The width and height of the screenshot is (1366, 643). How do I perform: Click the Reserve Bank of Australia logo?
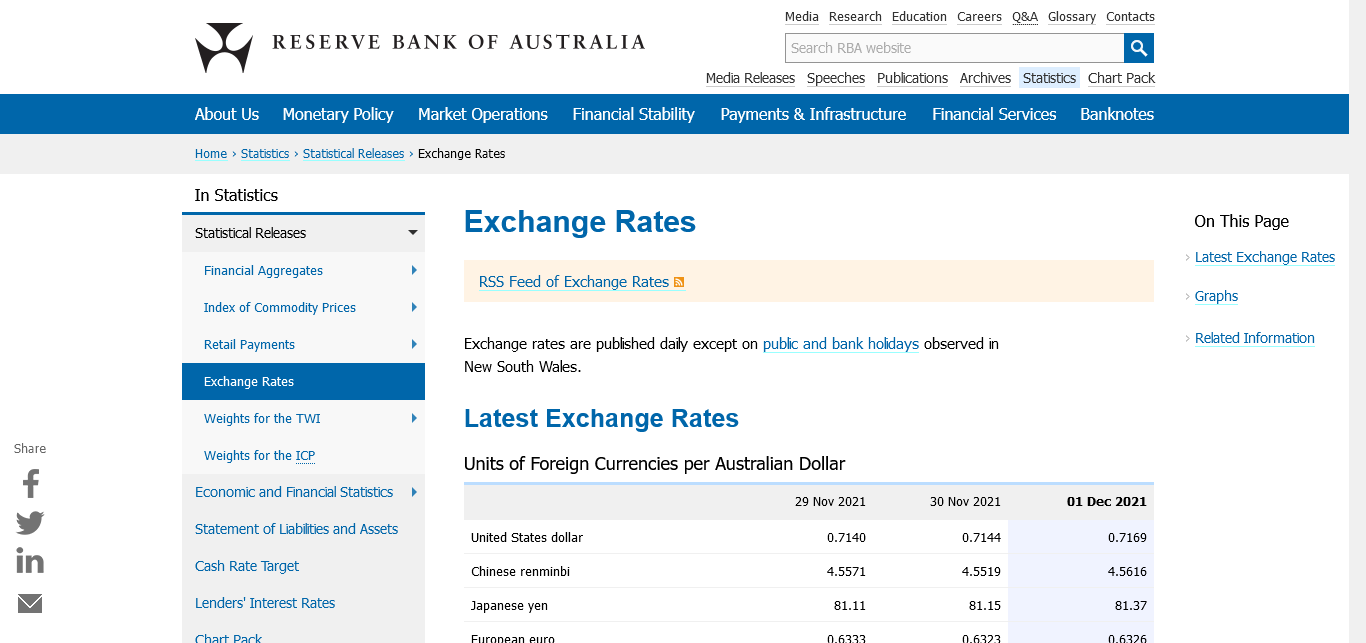coord(224,47)
